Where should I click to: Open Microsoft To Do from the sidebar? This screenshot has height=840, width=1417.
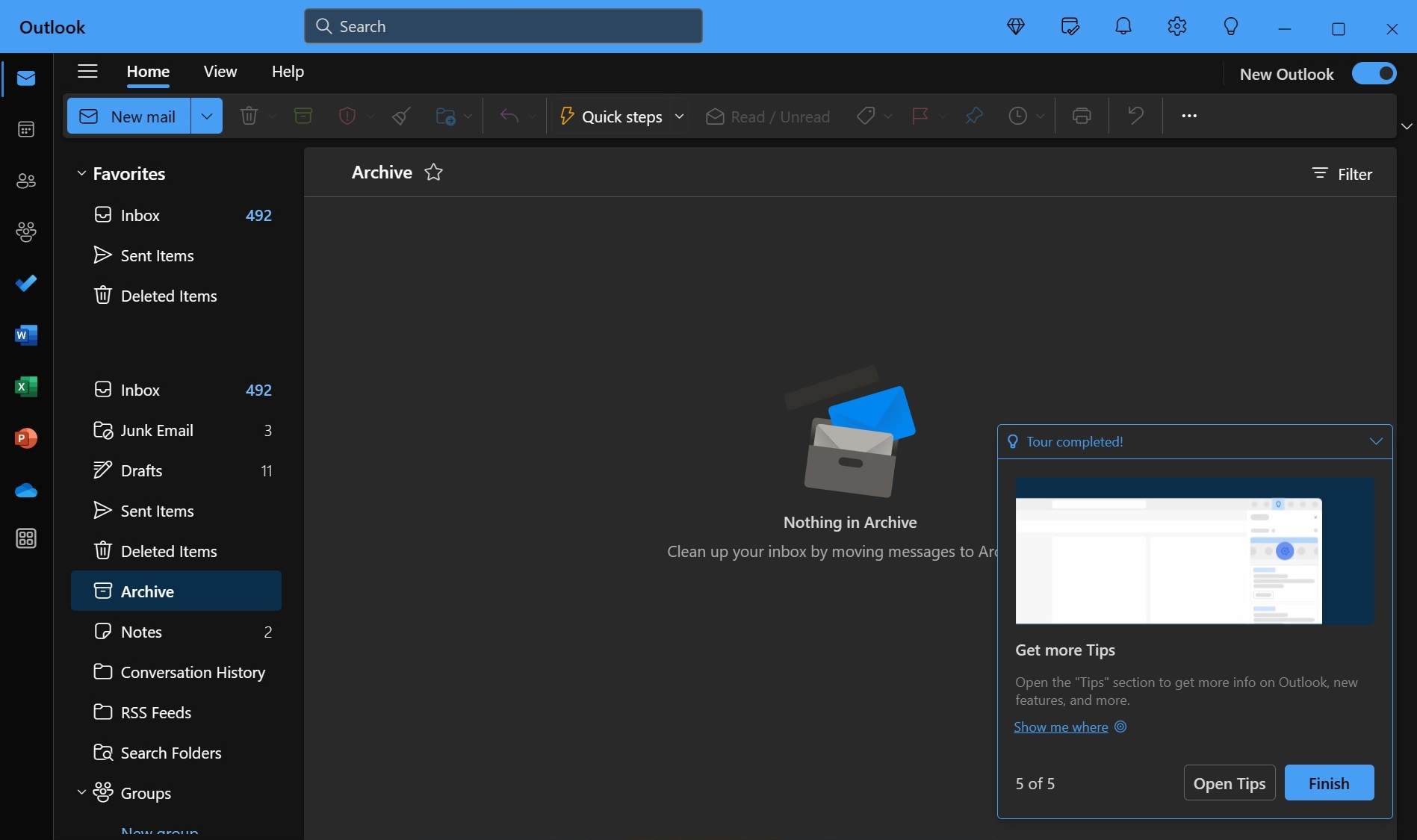tap(26, 283)
